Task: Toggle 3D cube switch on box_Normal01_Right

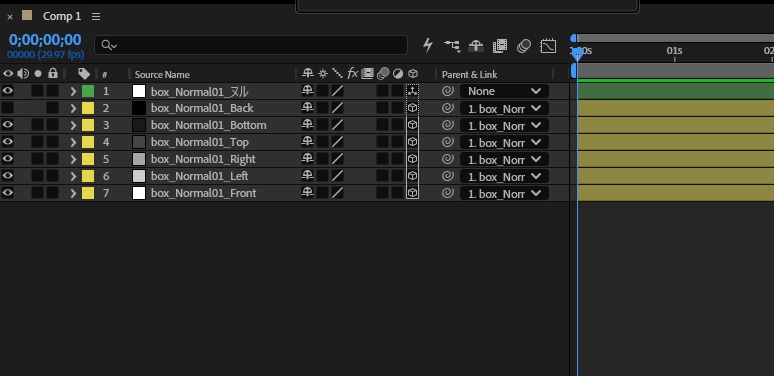Action: pos(413,159)
